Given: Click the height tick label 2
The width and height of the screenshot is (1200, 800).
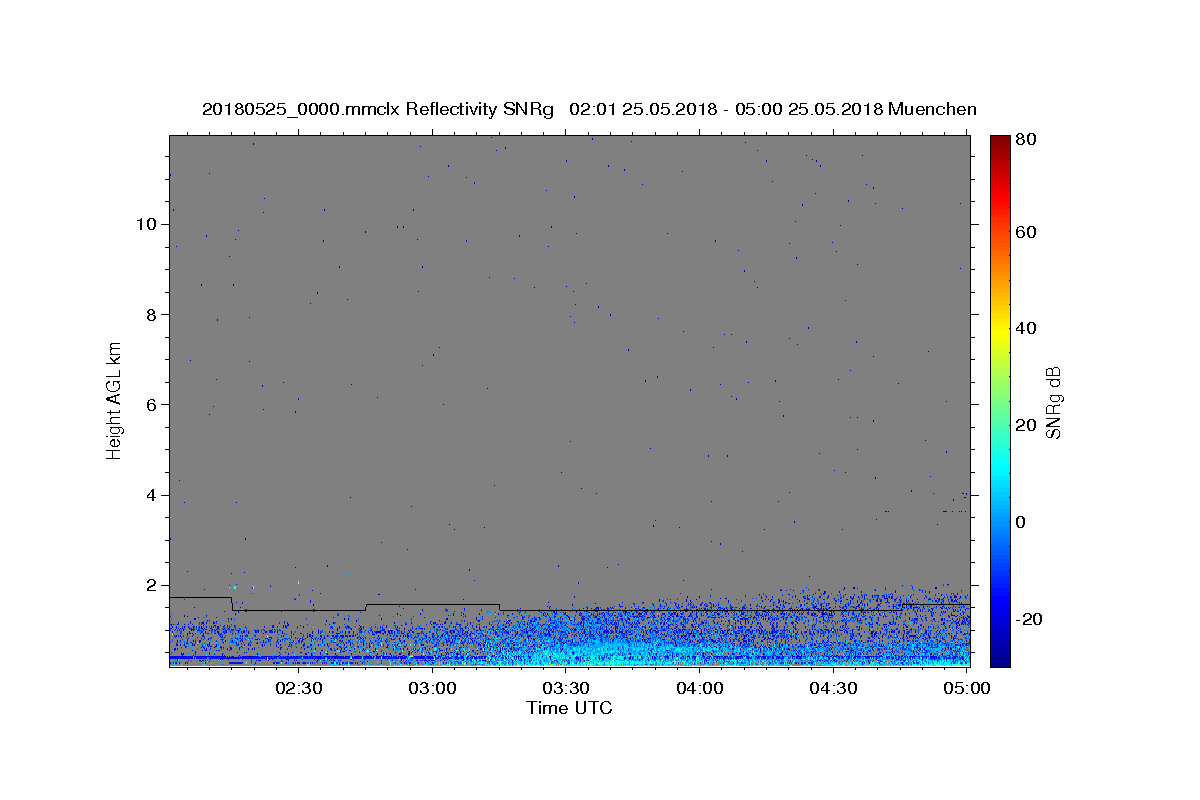Looking at the screenshot, I should 152,585.
